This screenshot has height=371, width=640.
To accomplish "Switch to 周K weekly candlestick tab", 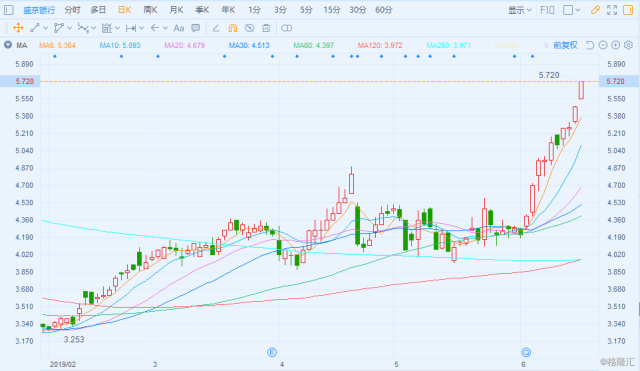I will pos(150,10).
